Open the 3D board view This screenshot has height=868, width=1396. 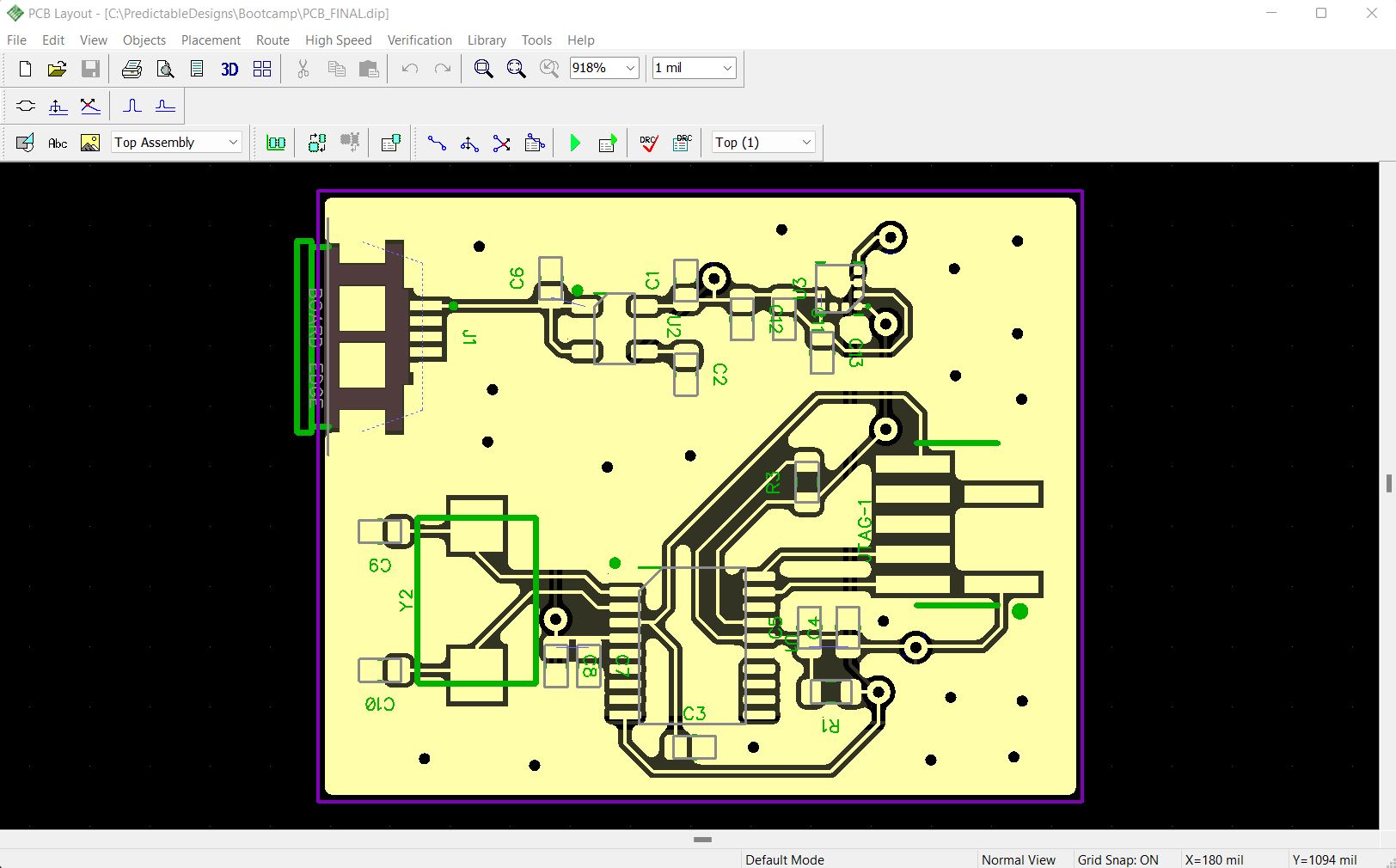(x=229, y=69)
